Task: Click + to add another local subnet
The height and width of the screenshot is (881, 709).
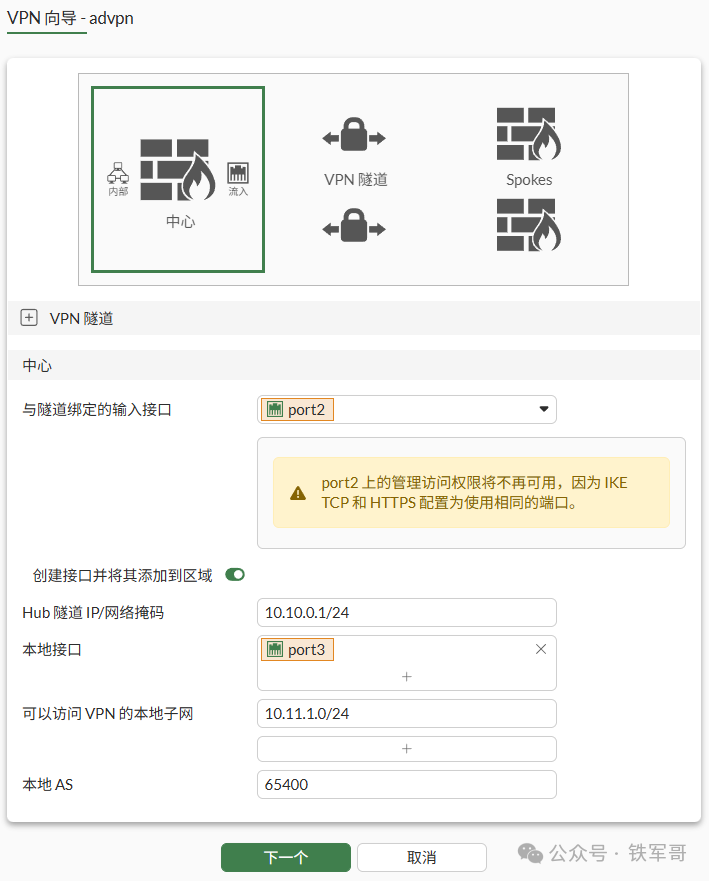Action: [x=406, y=748]
